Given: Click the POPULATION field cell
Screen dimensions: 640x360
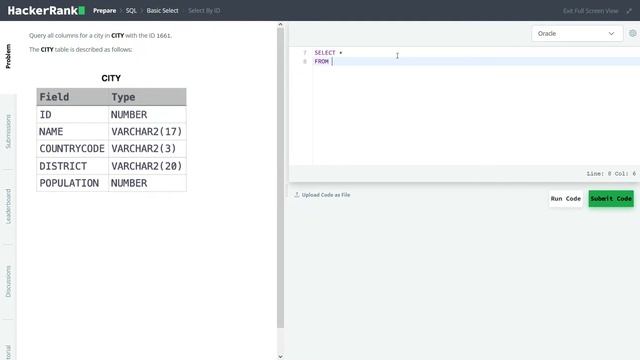Looking at the screenshot, I should click(x=73, y=183).
